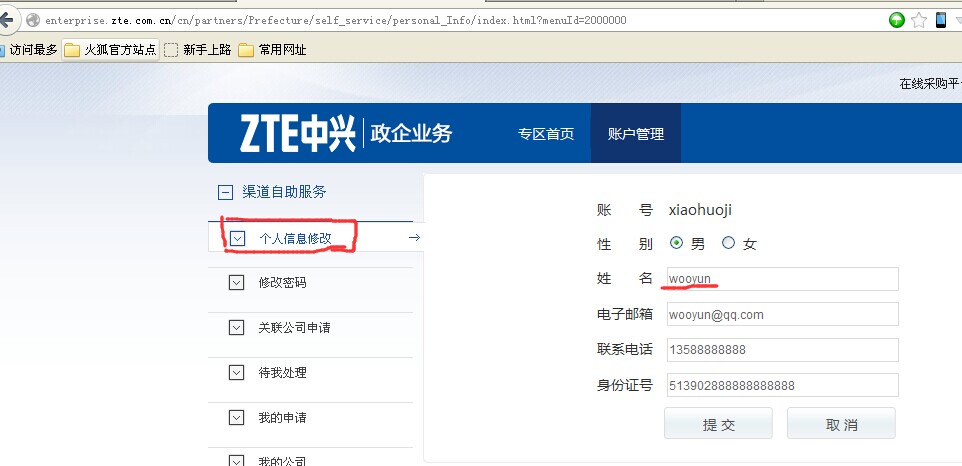Open the 账户管理 navigation tab

tap(636, 134)
